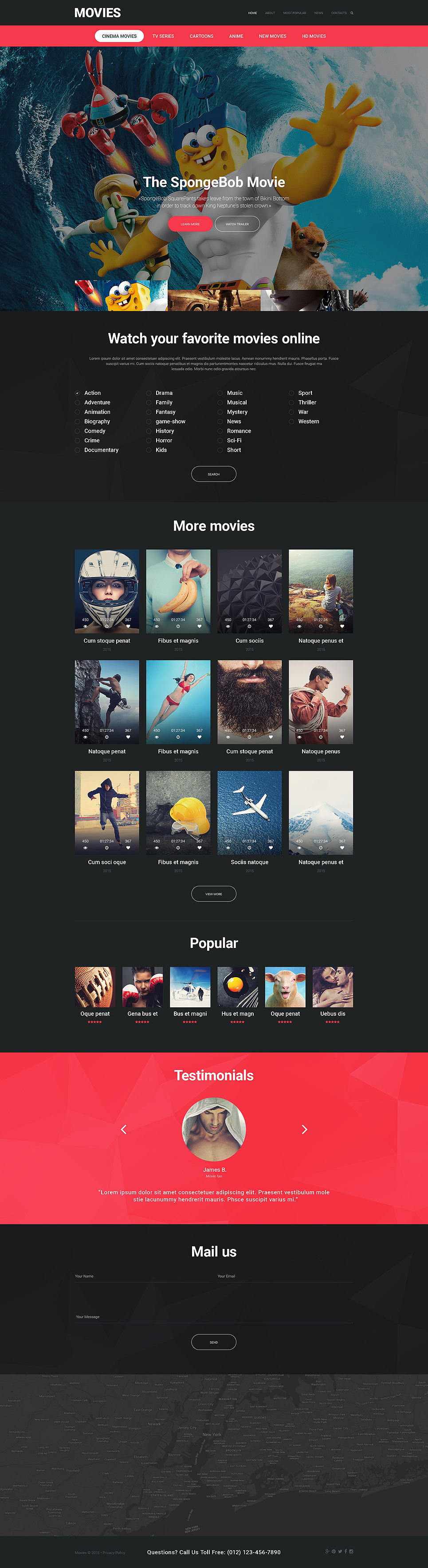Submit the mail form with Send
This screenshot has height=1568, width=428.
point(214,1342)
